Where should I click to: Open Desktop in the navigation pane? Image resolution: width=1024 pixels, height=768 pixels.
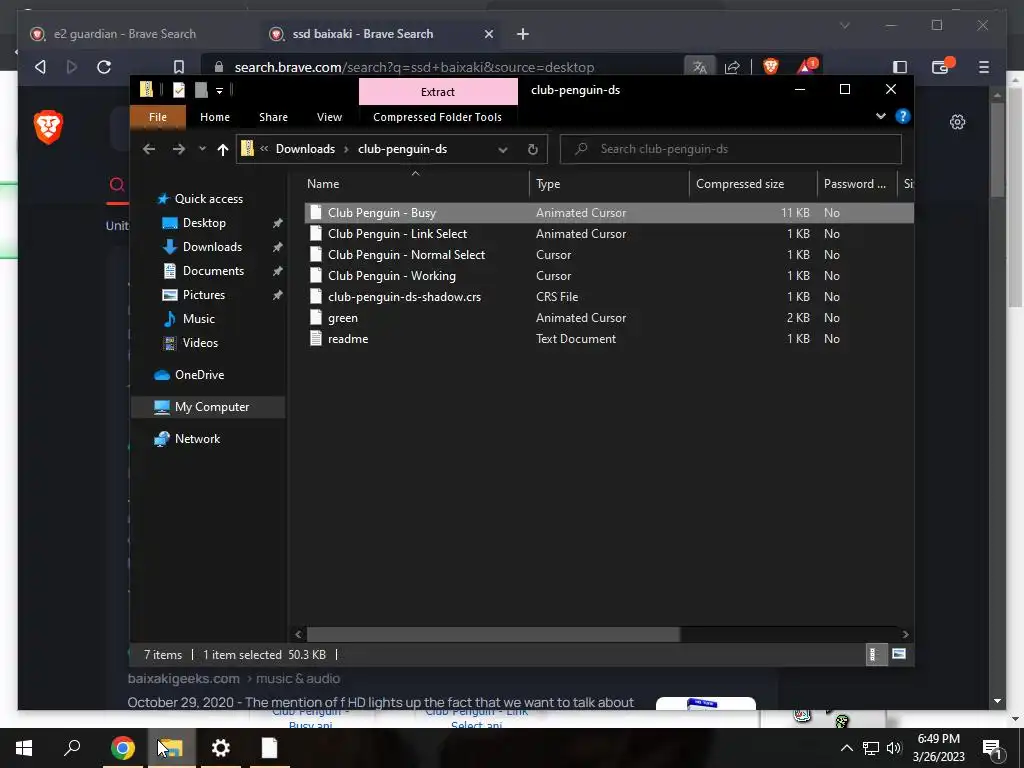click(x=204, y=223)
